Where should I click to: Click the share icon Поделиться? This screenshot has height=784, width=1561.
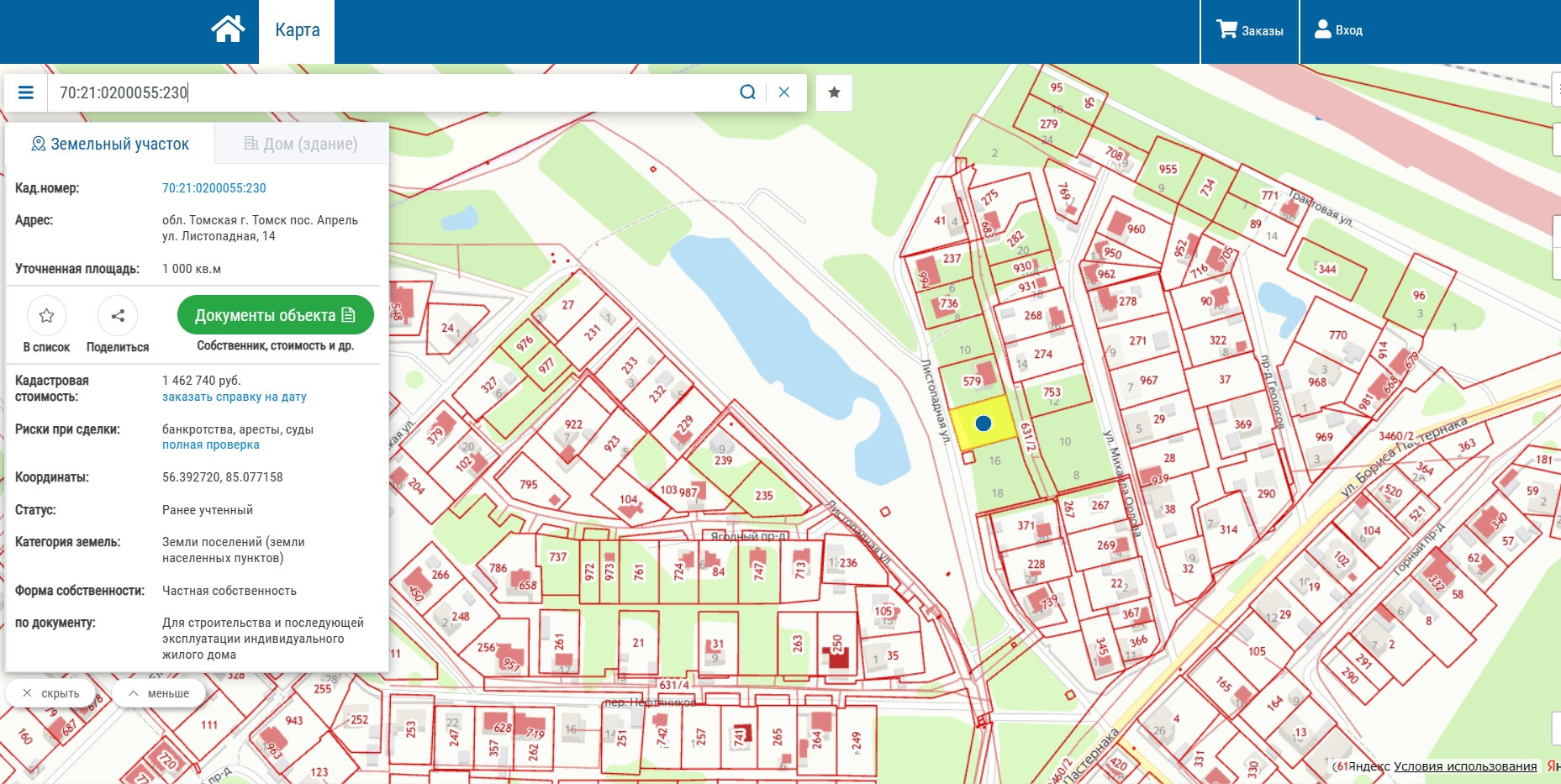[118, 316]
